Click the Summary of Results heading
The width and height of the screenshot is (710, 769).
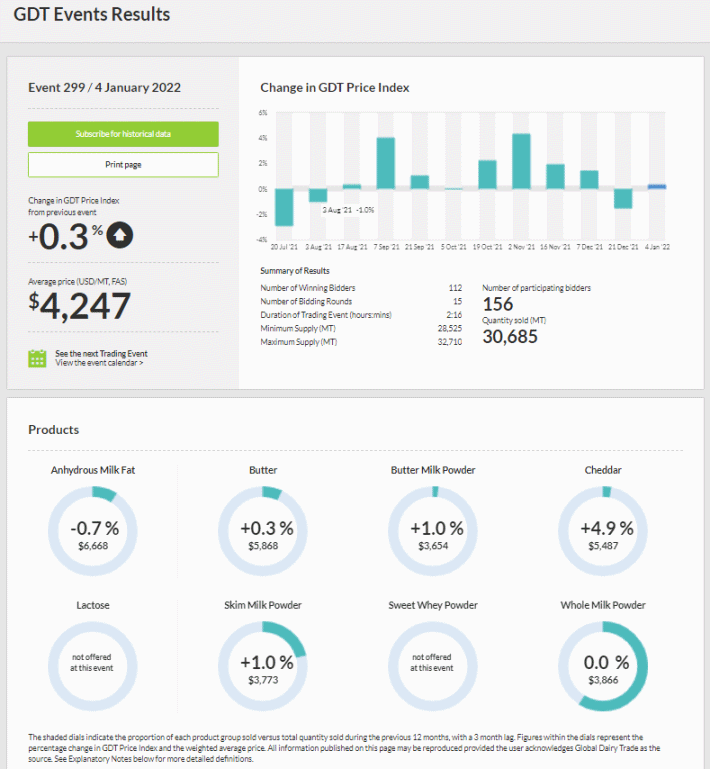295,271
